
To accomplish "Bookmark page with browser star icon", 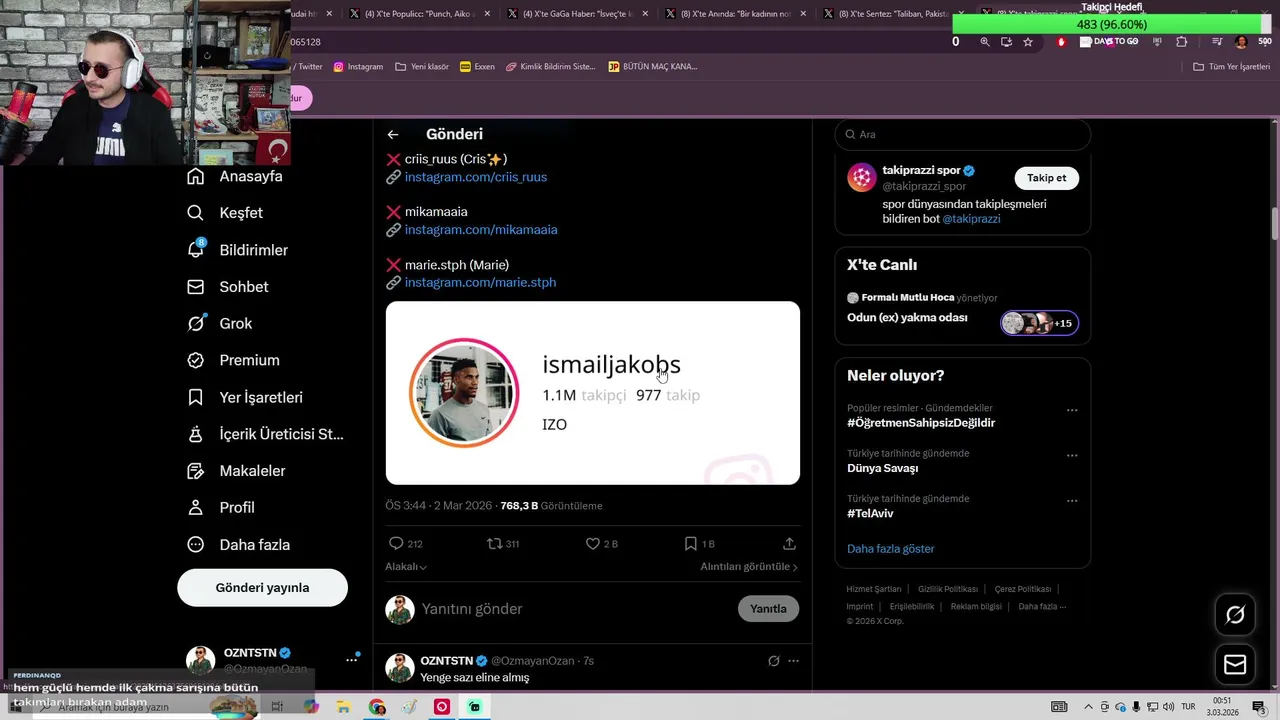I will pyautogui.click(x=1028, y=42).
